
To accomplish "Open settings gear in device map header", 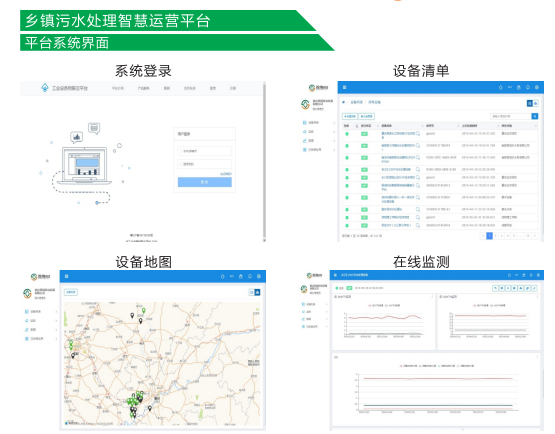I will tap(259, 276).
